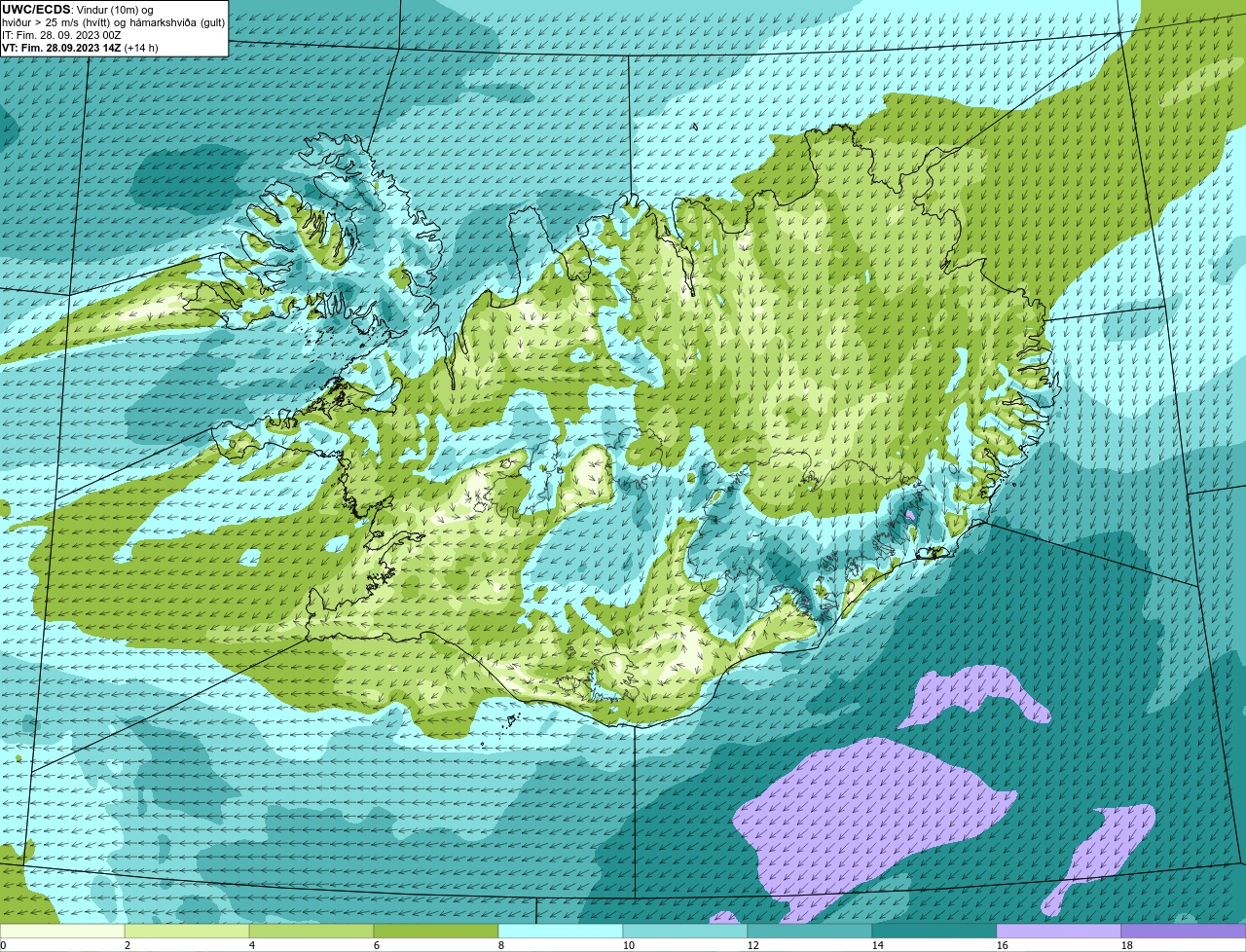Click the legend number '0'
This screenshot has width=1246, height=952.
tap(3, 945)
